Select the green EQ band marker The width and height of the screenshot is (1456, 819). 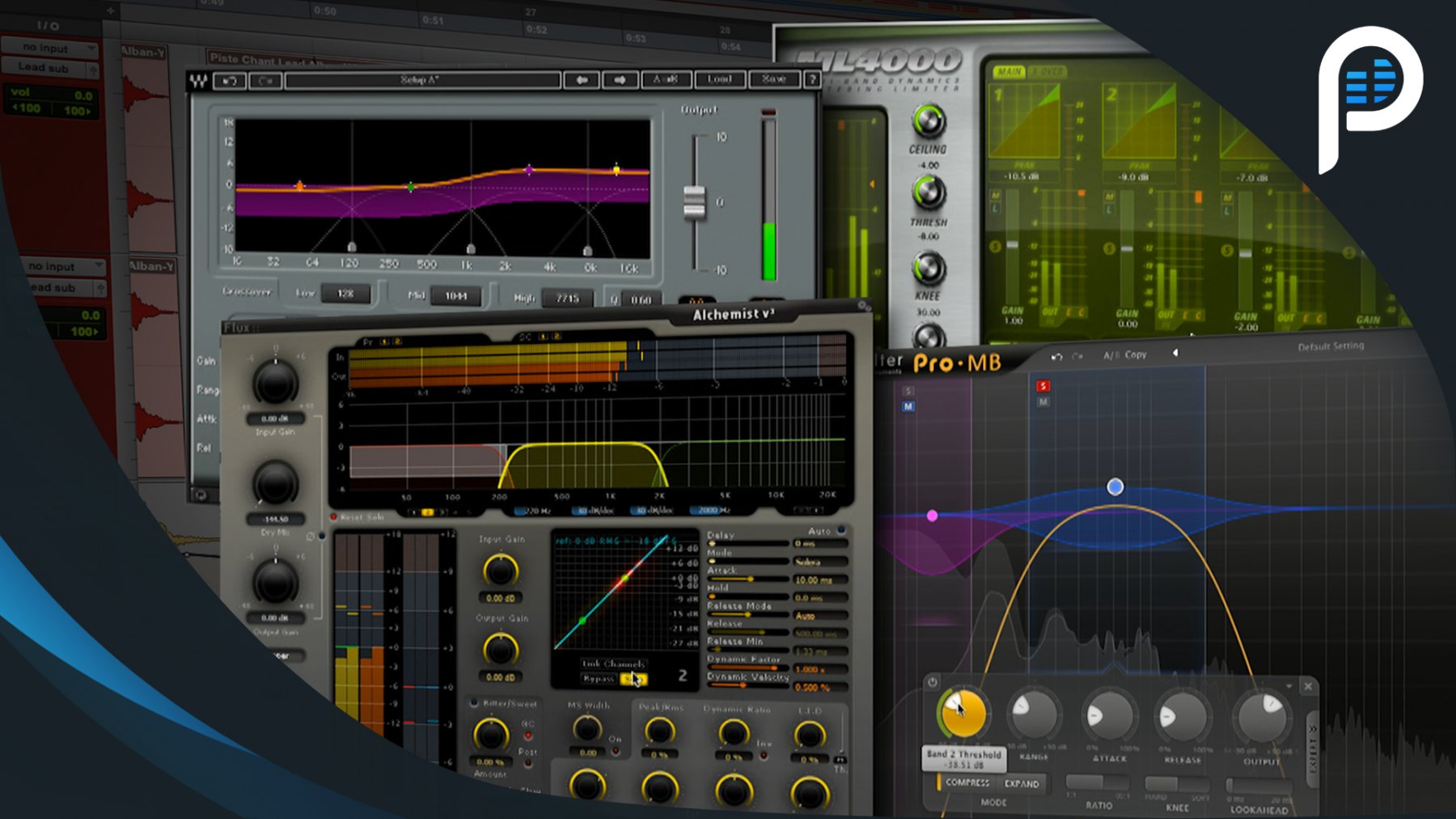[x=411, y=187]
